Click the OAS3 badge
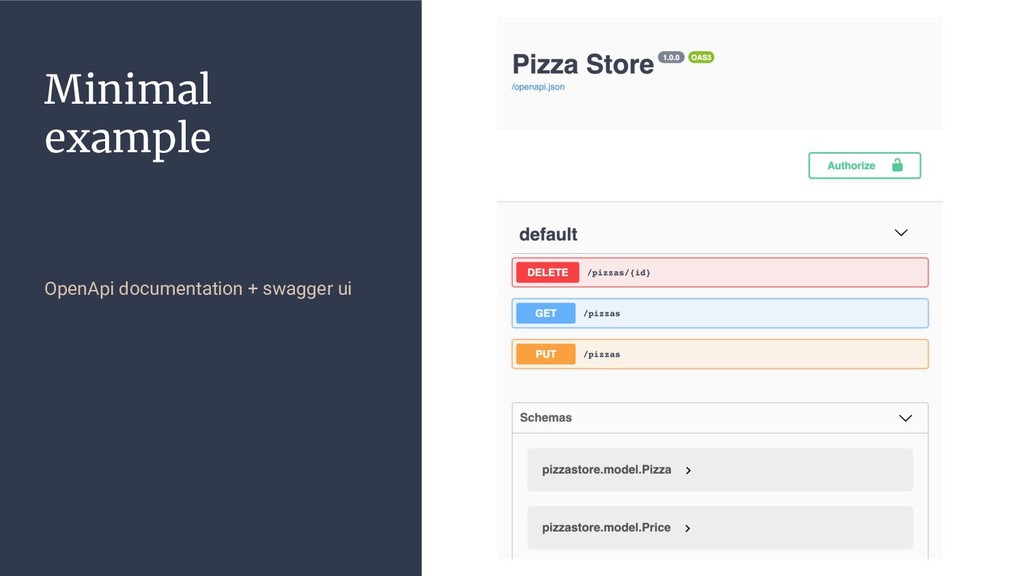This screenshot has width=1024, height=576. coord(700,58)
